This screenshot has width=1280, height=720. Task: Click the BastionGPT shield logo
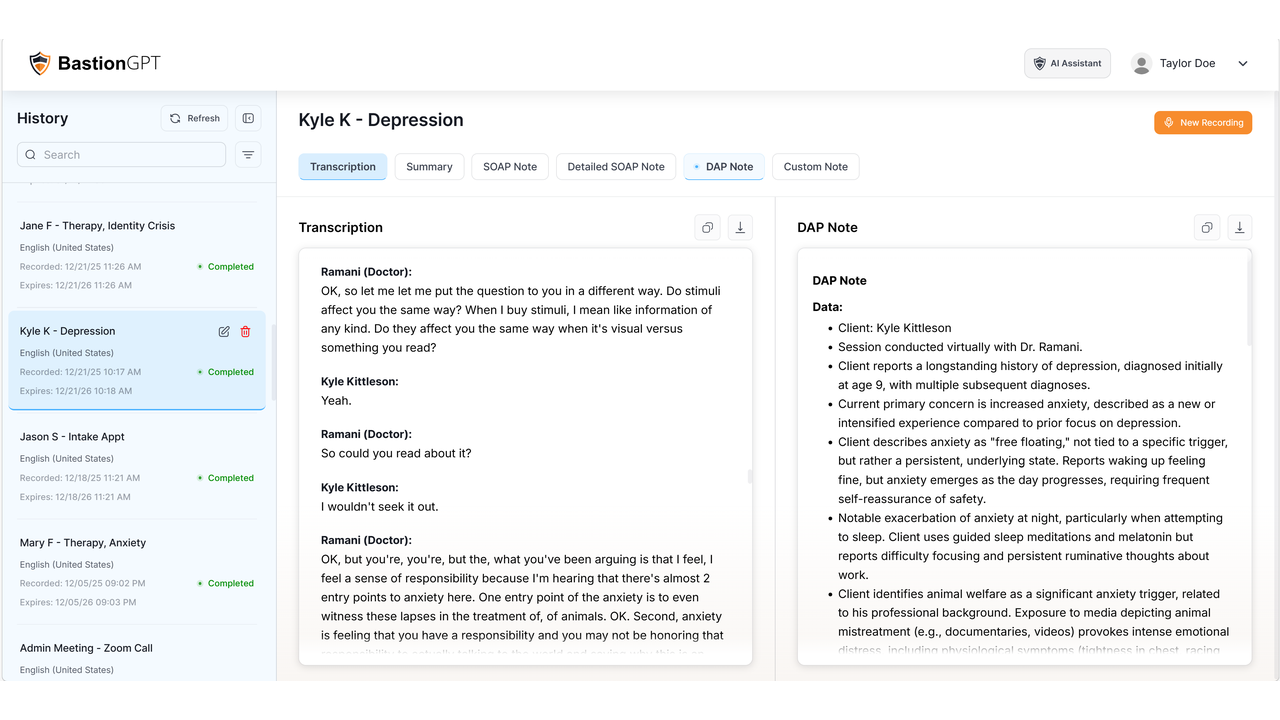pos(40,64)
